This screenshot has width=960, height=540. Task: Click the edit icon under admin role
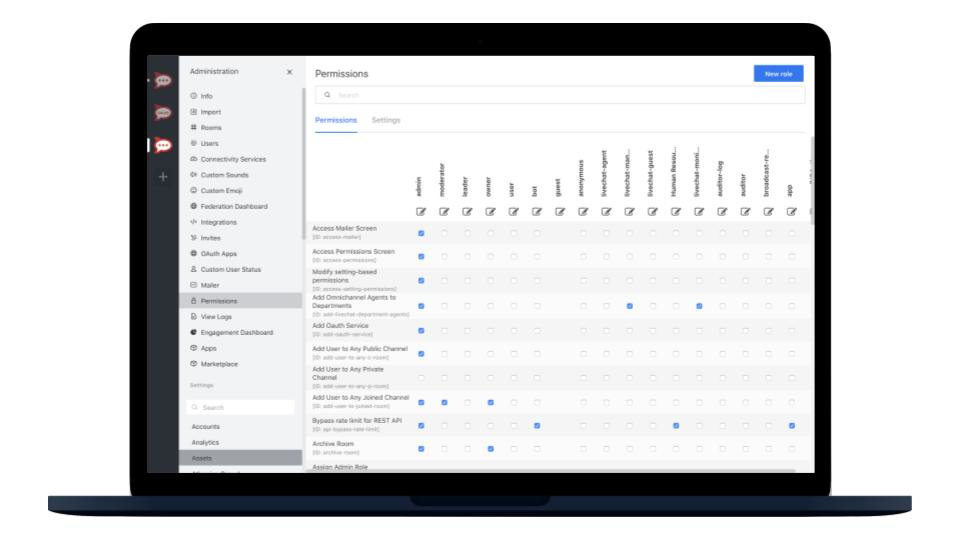[420, 211]
